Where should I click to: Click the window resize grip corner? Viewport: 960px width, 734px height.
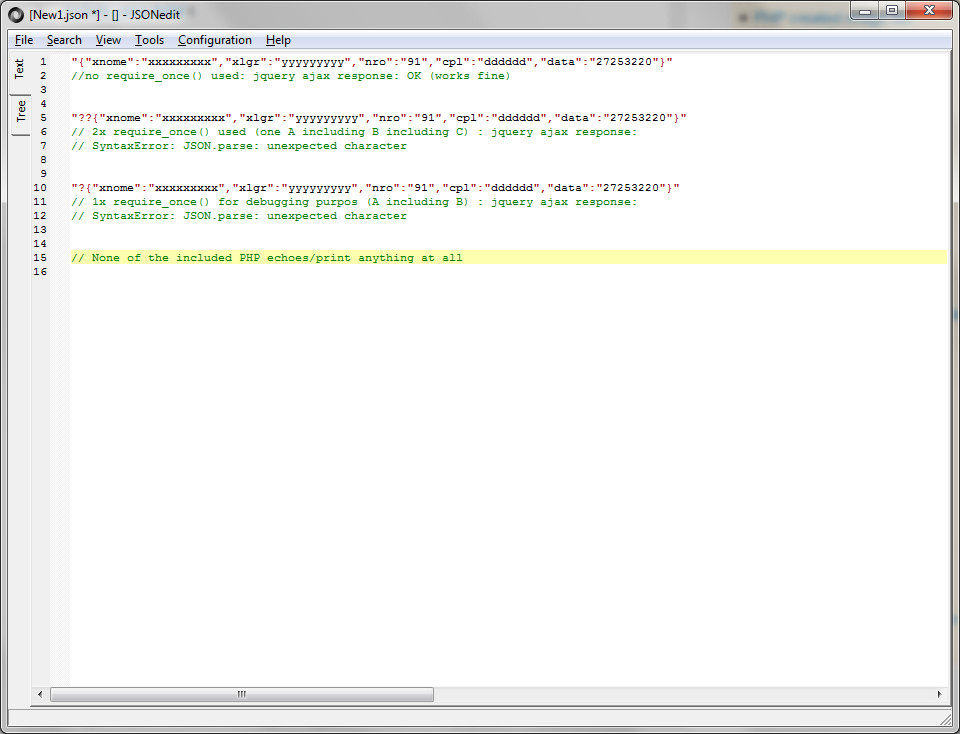pyautogui.click(x=947, y=720)
